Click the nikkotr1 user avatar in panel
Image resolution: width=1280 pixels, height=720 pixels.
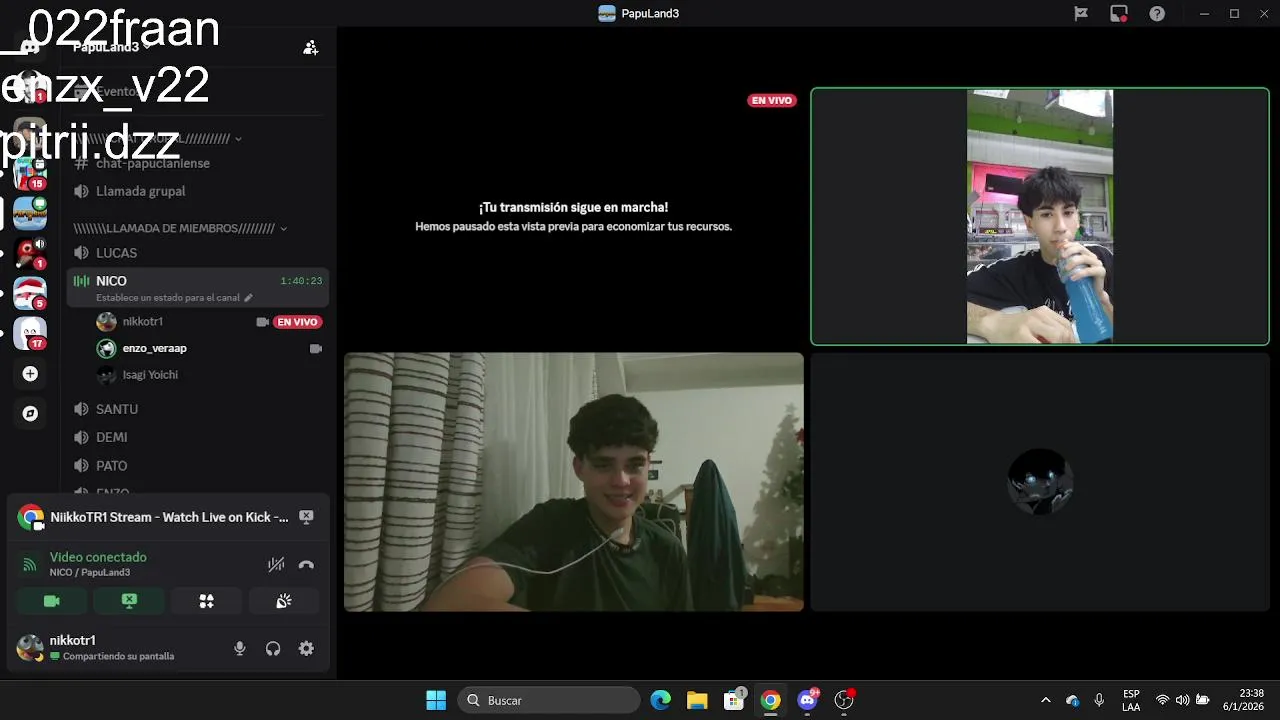[x=30, y=648]
